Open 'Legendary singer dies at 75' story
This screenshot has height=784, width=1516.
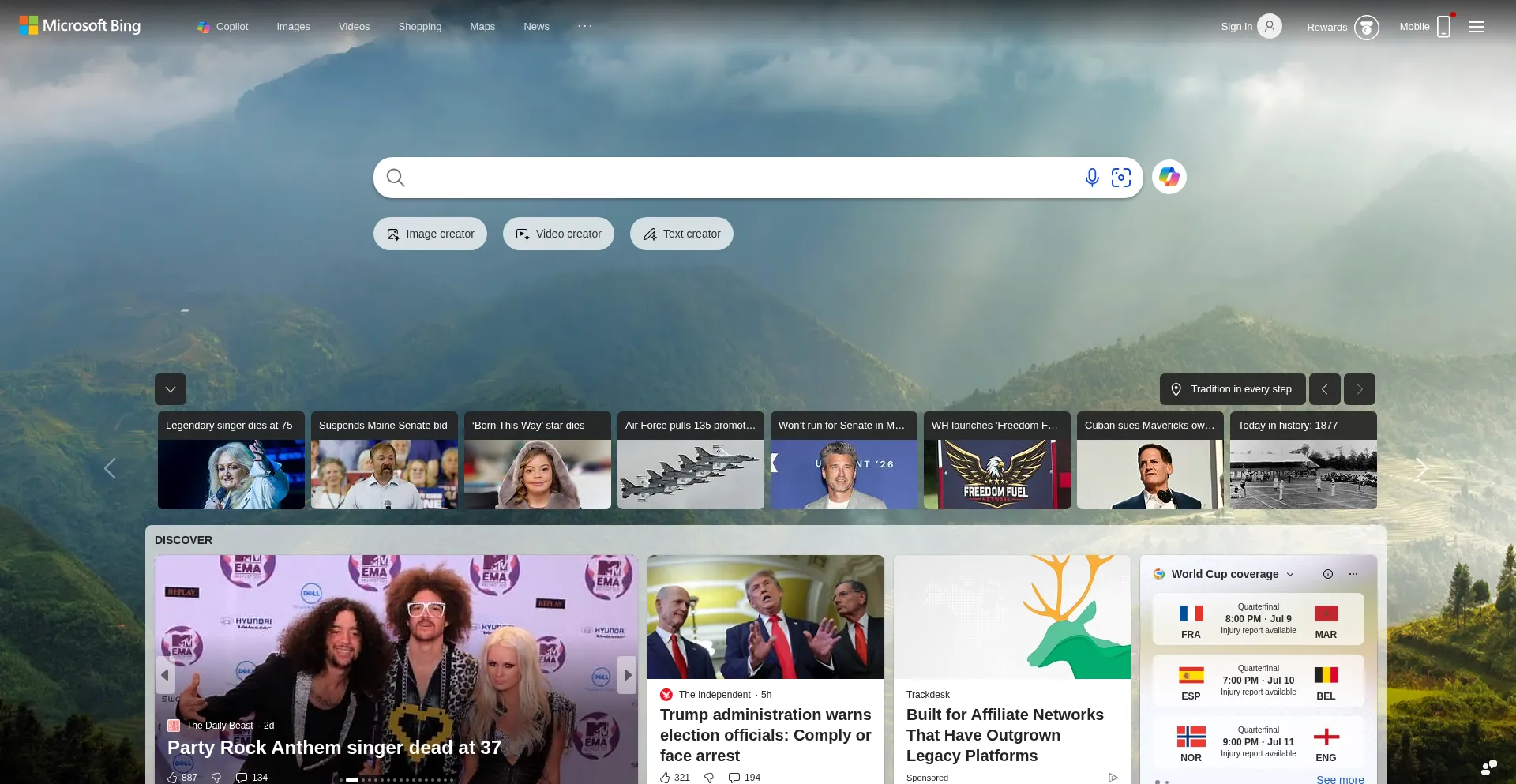point(231,460)
